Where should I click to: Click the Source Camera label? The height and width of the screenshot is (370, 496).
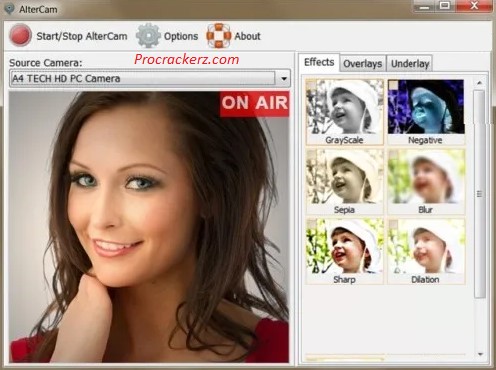click(x=46, y=63)
